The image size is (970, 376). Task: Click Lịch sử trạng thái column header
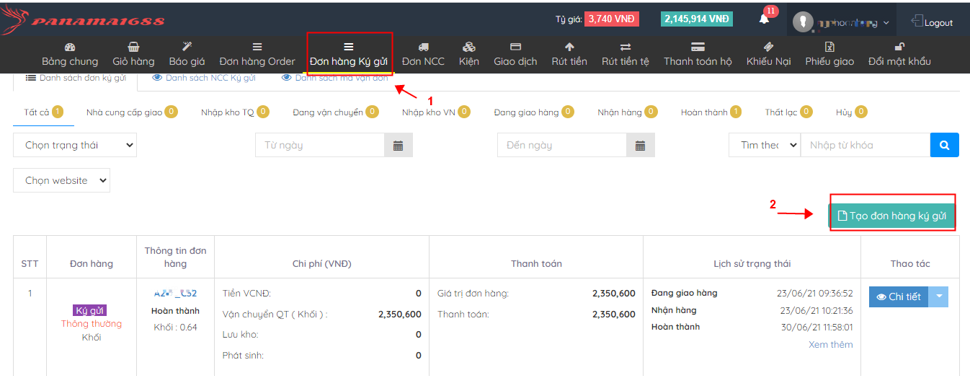tap(752, 263)
